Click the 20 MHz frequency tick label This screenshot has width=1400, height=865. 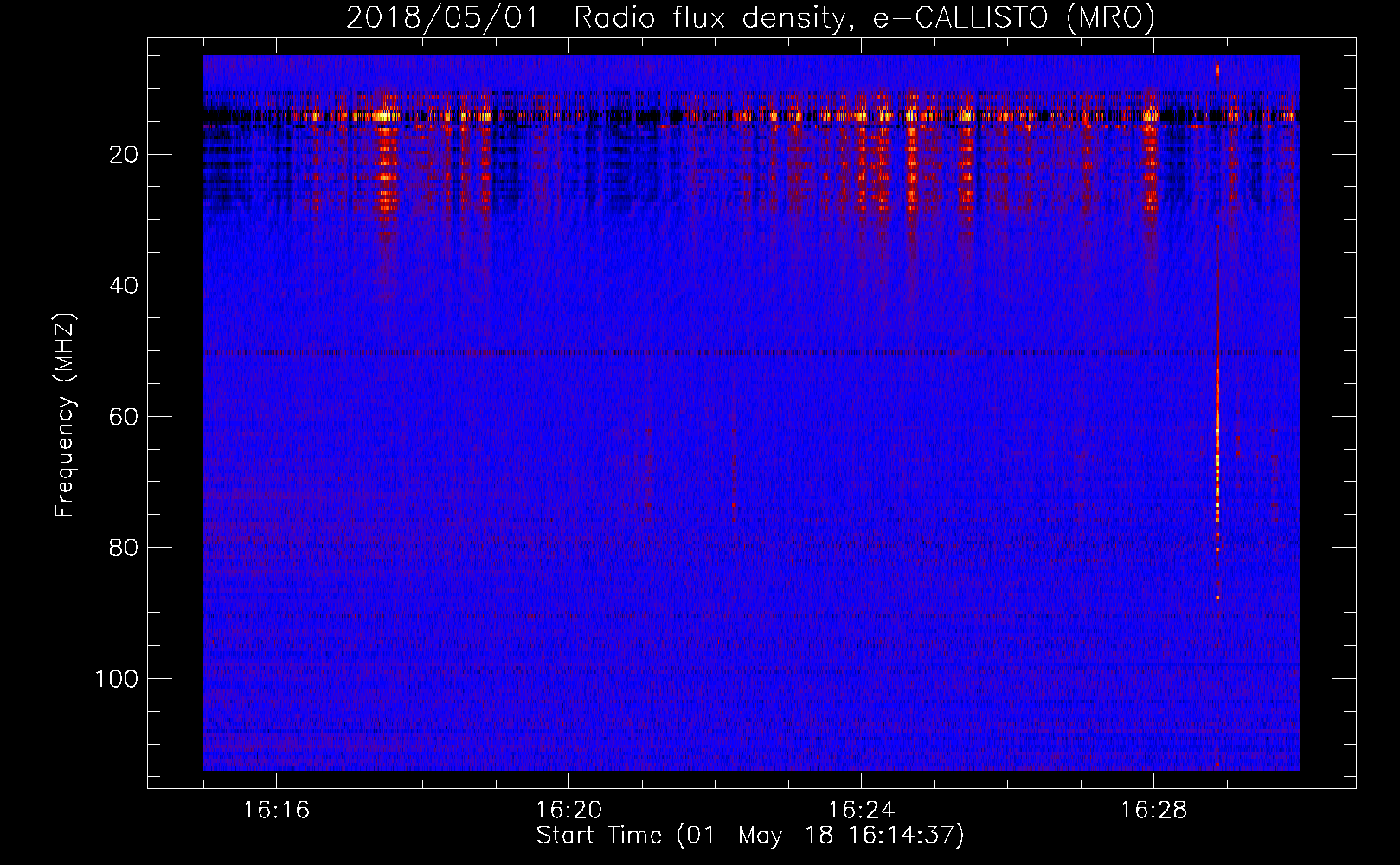[124, 155]
